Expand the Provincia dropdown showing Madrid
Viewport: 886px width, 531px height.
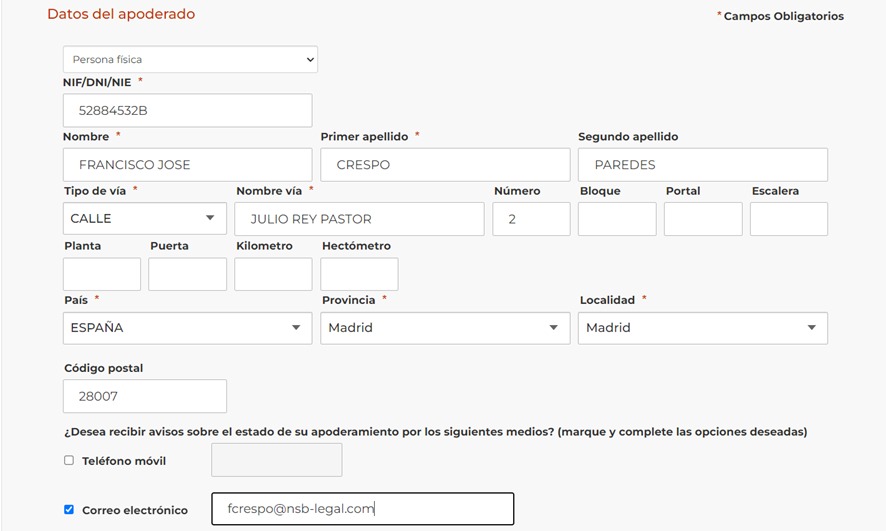445,328
